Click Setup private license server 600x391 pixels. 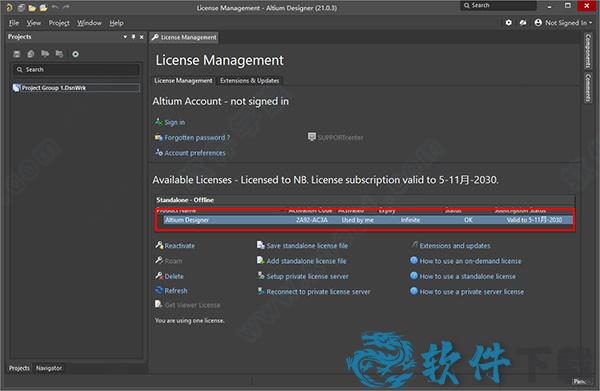tap(307, 276)
